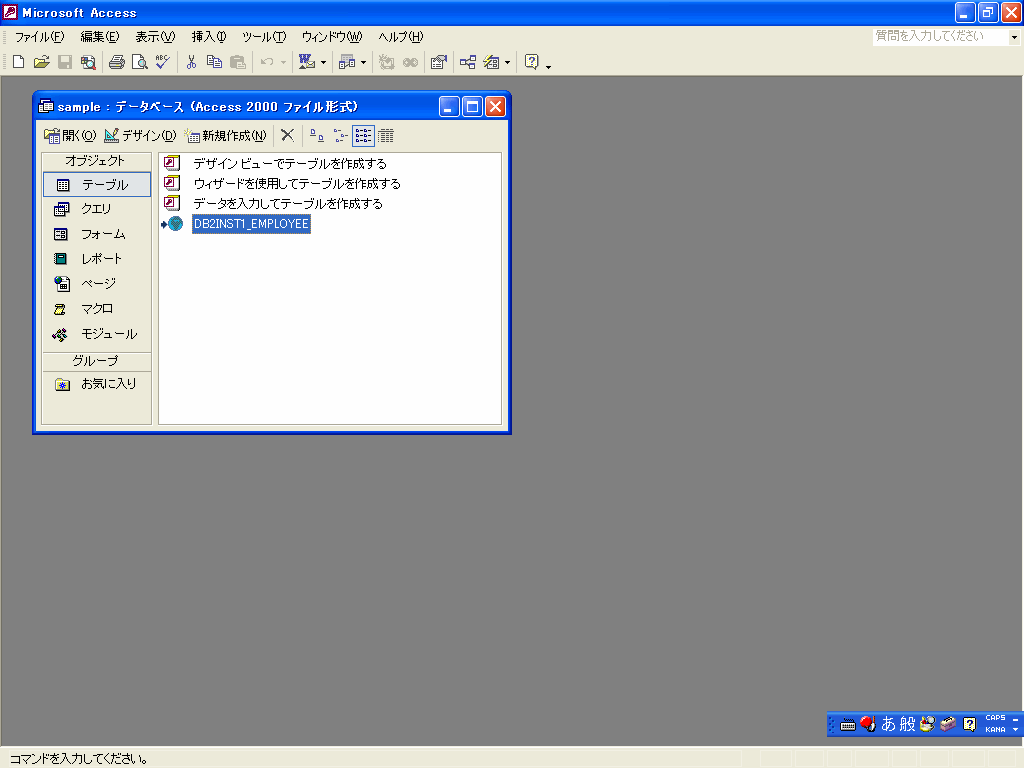Expand the Analyze dropdown arrow
The image size is (1024, 768).
pyautogui.click(x=364, y=63)
